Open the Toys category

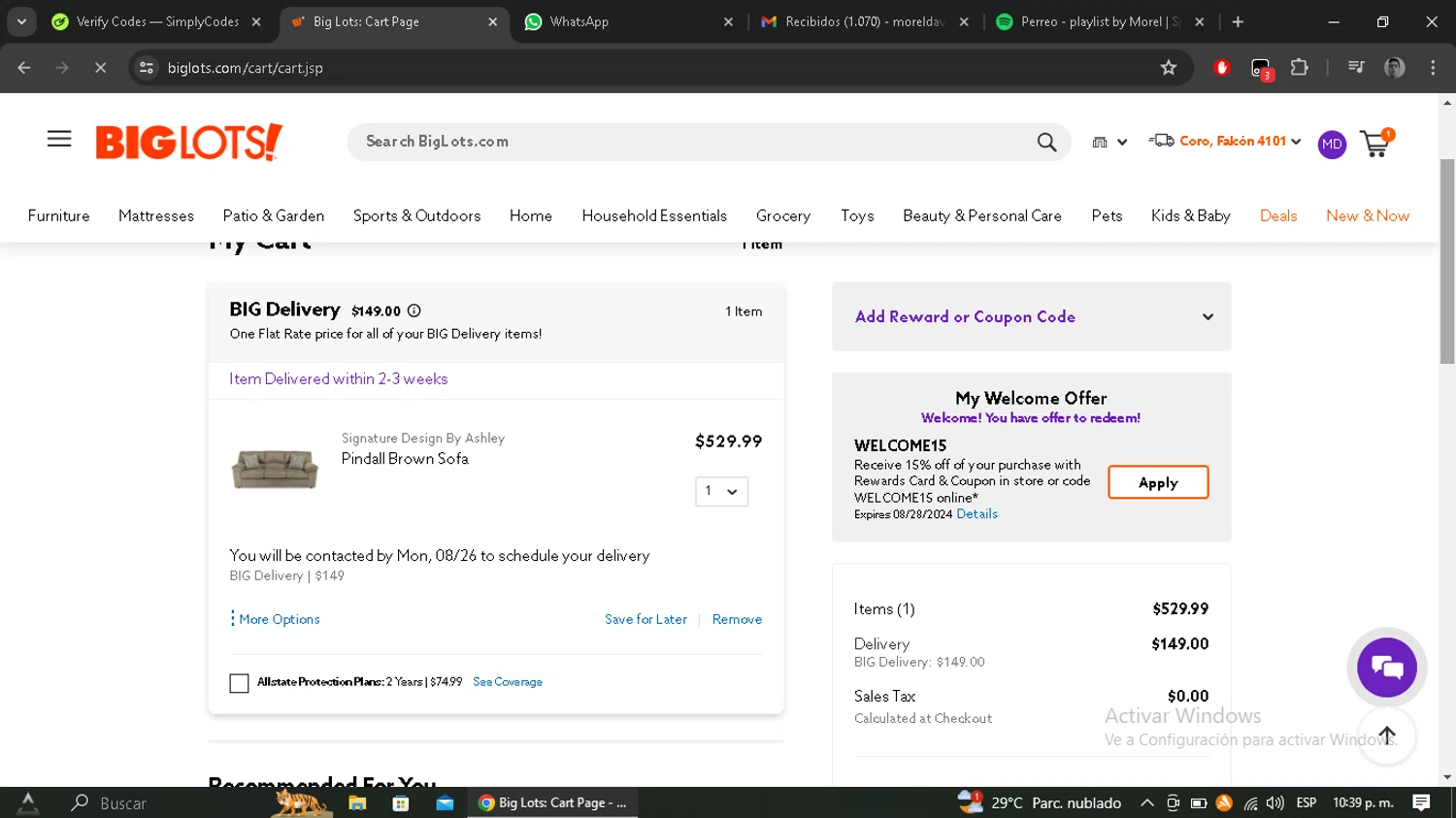pyautogui.click(x=857, y=215)
